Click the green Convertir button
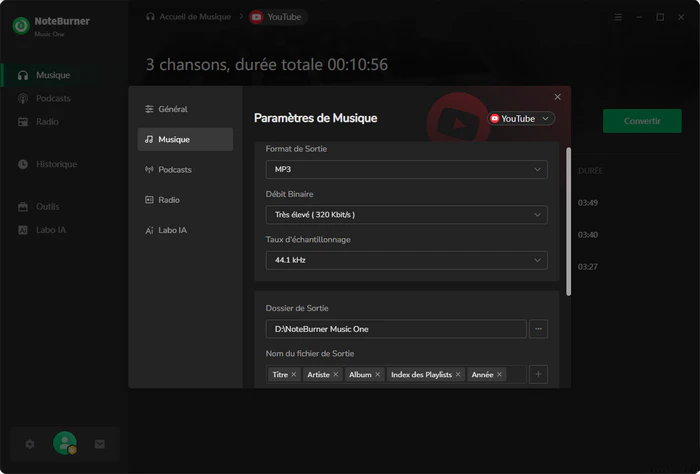The width and height of the screenshot is (700, 474). point(642,121)
